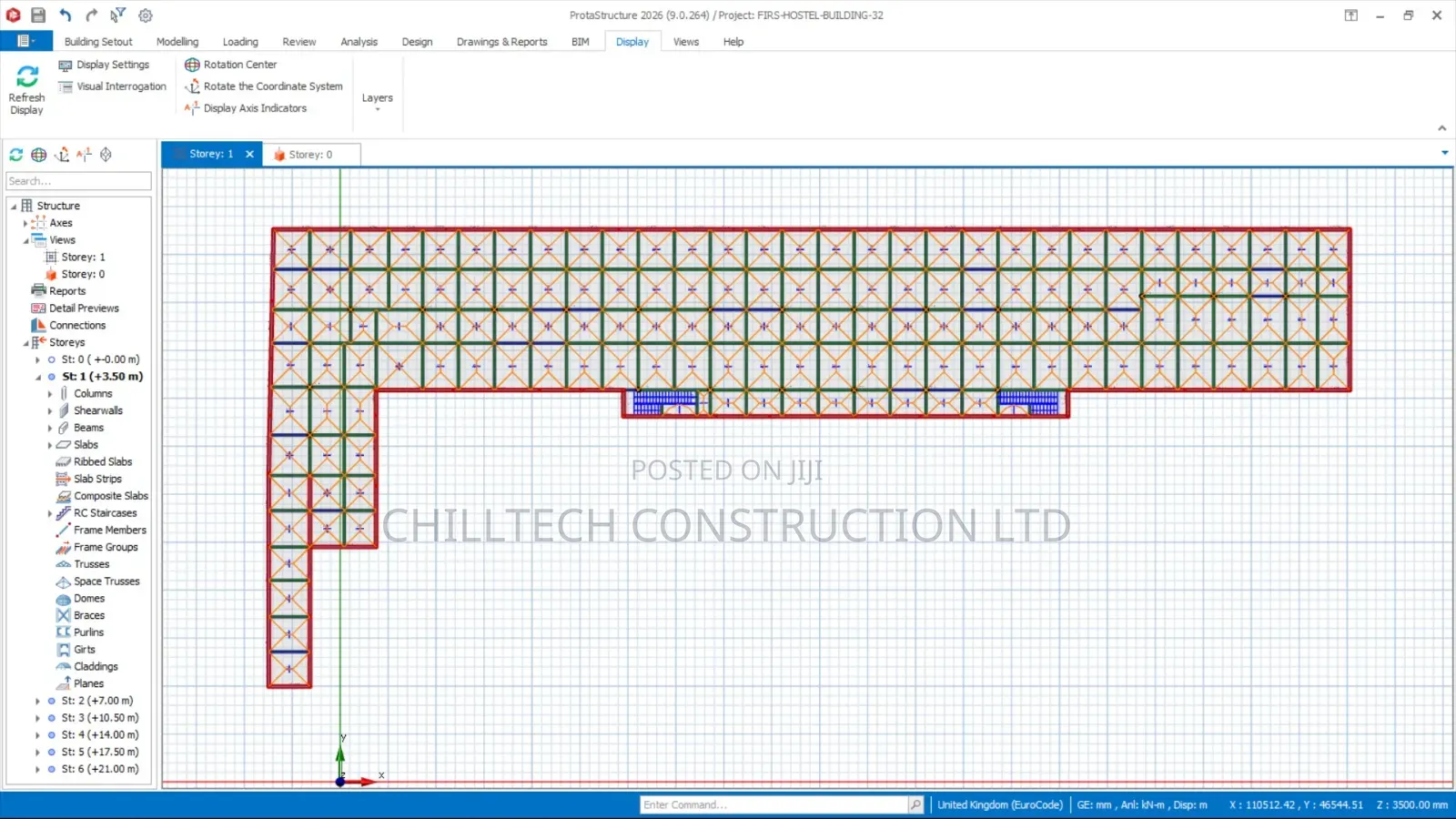Open the Modelling tab
This screenshot has height=819, width=1456.
(x=177, y=42)
